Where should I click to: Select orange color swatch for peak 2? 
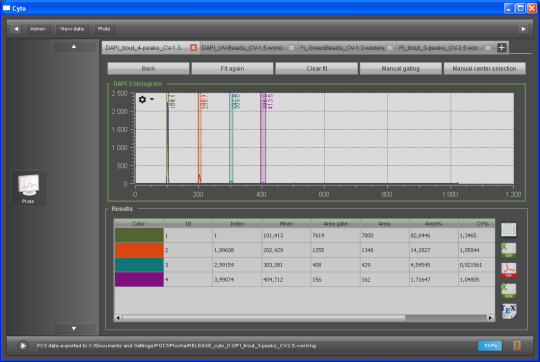coord(139,250)
